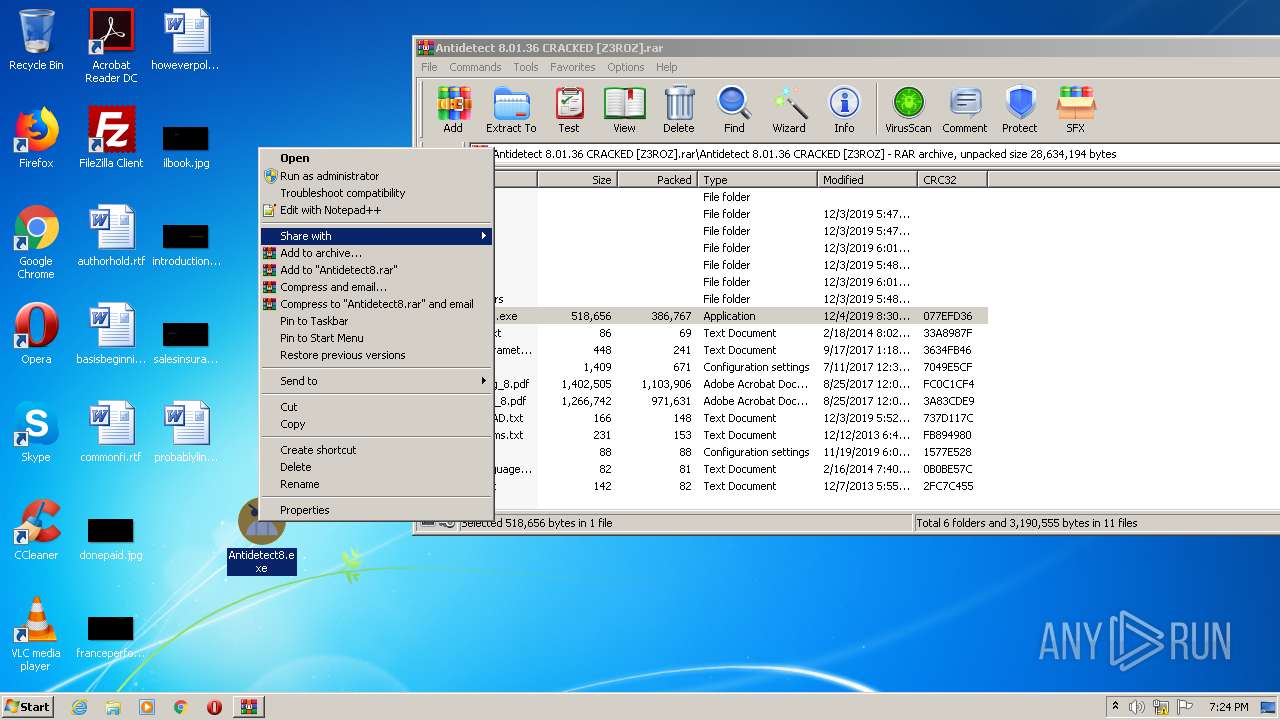This screenshot has height=720, width=1280.
Task: Select Create shortcut
Action: point(376,450)
